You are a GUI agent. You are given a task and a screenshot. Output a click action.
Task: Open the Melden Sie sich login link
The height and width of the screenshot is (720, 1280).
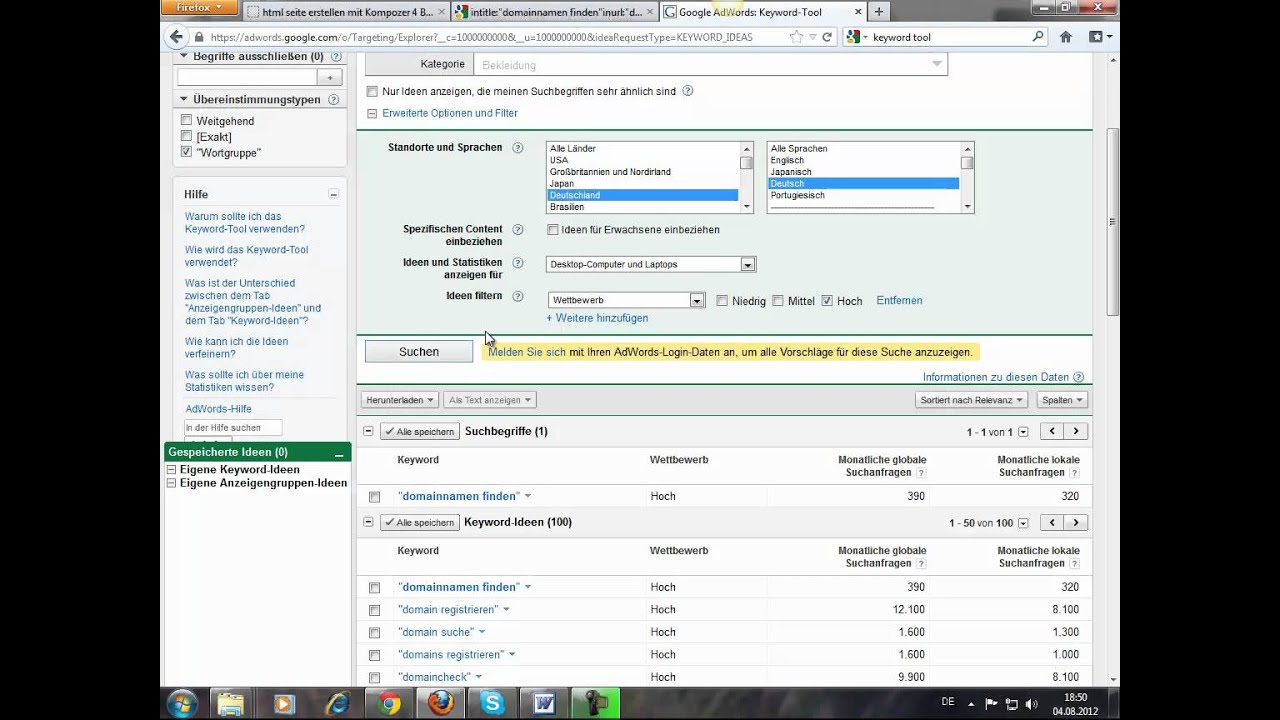point(527,352)
